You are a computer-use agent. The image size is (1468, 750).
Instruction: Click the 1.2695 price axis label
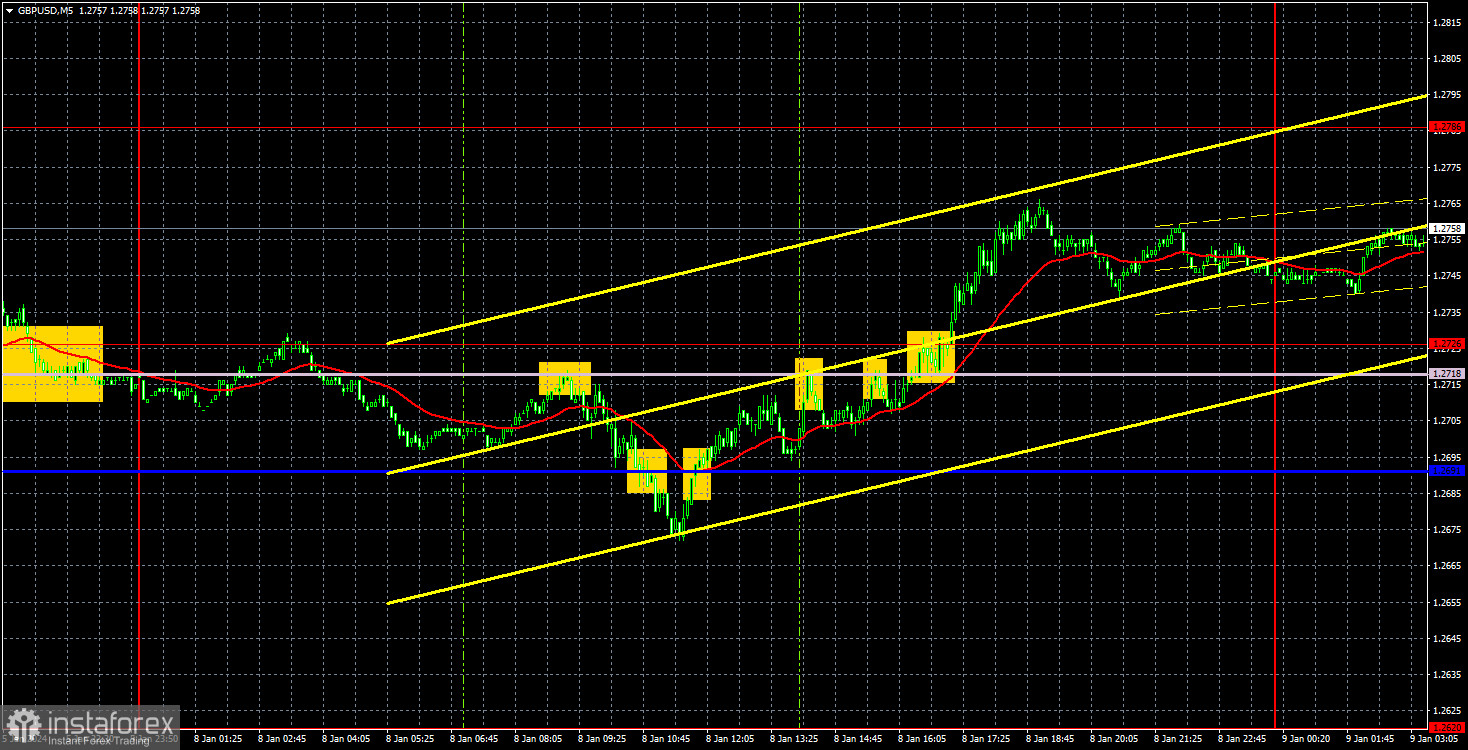tap(1447, 458)
